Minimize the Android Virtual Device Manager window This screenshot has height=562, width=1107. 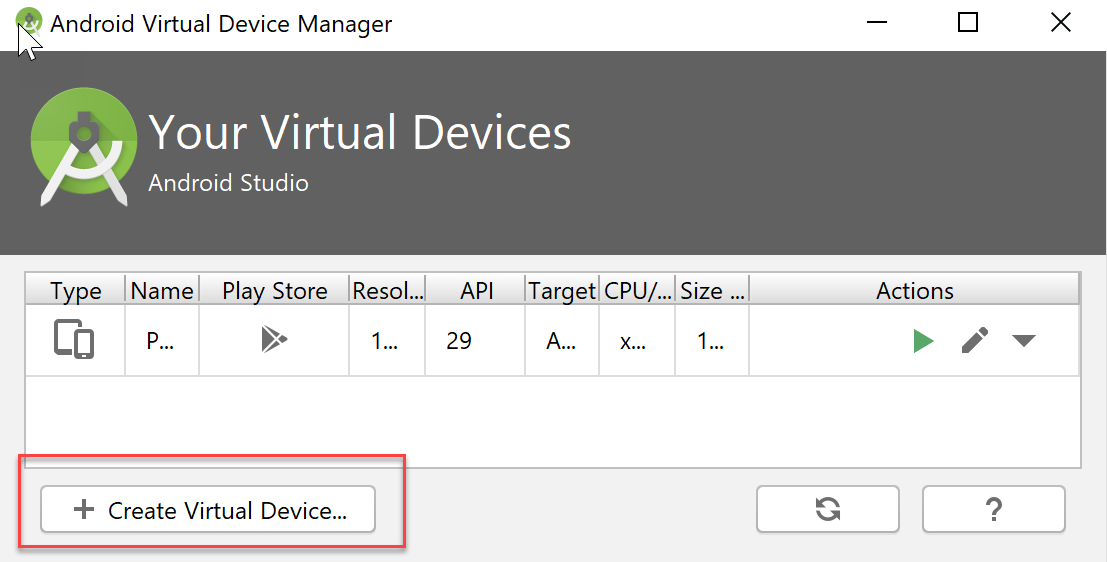tap(876, 23)
